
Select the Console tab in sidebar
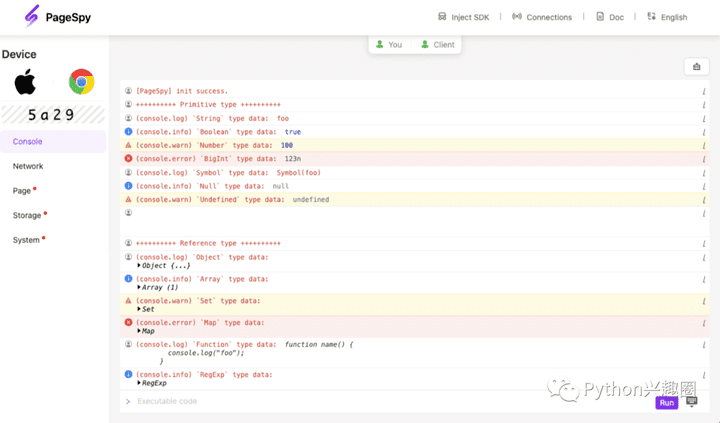click(28, 142)
